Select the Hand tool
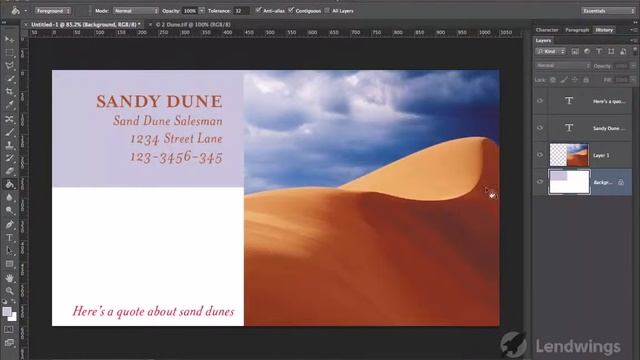Screen dimensions: 640x360 point(9,278)
